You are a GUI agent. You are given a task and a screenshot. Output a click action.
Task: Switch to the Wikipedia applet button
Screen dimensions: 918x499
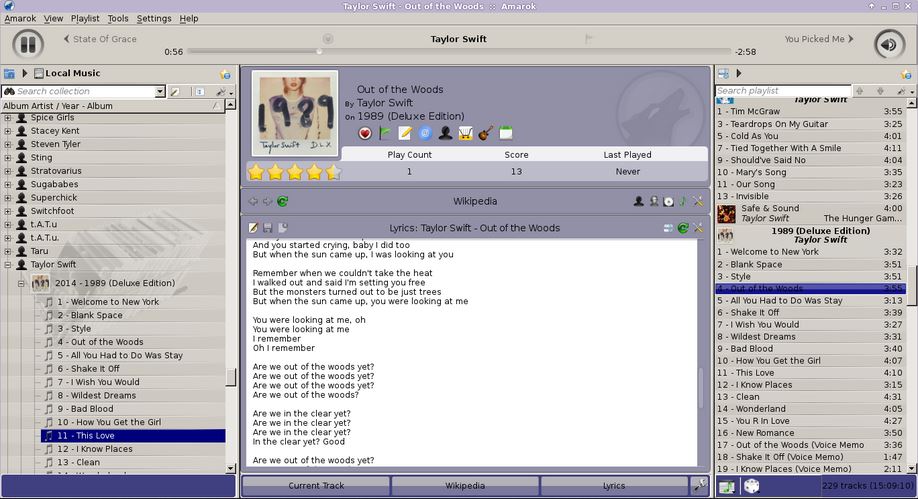[x=465, y=486]
